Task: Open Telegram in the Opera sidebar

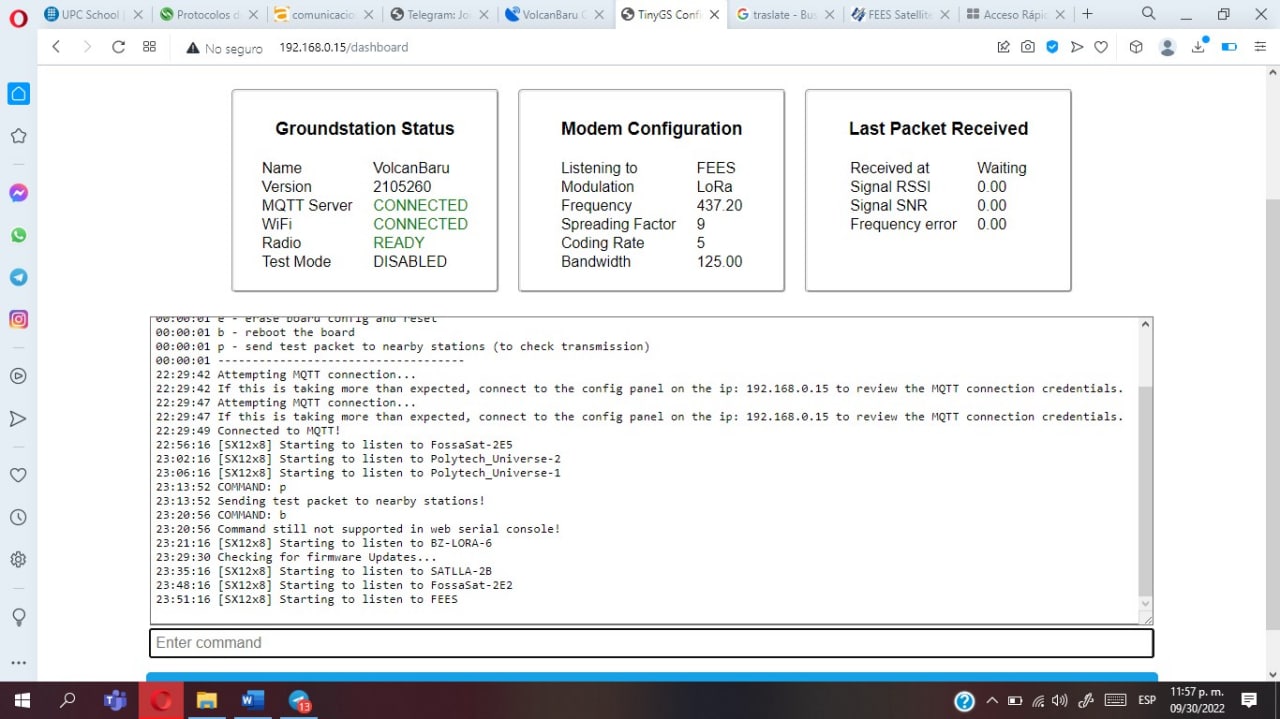Action: pos(18,277)
